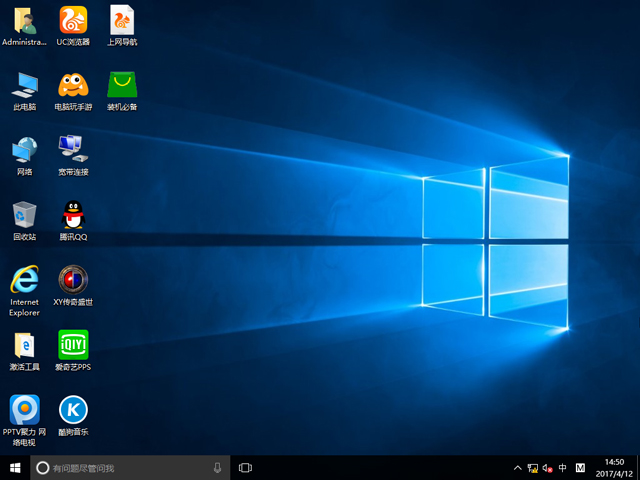Select the PPTV聚力 网络电视 icon

click(24, 410)
